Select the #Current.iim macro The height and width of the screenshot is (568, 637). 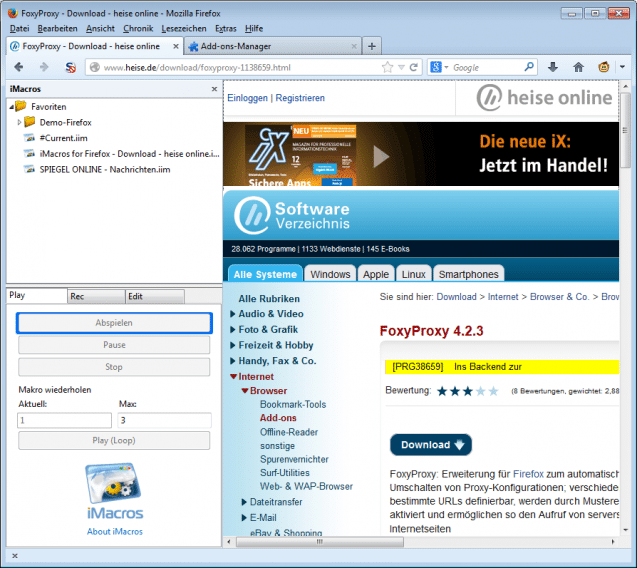63,138
